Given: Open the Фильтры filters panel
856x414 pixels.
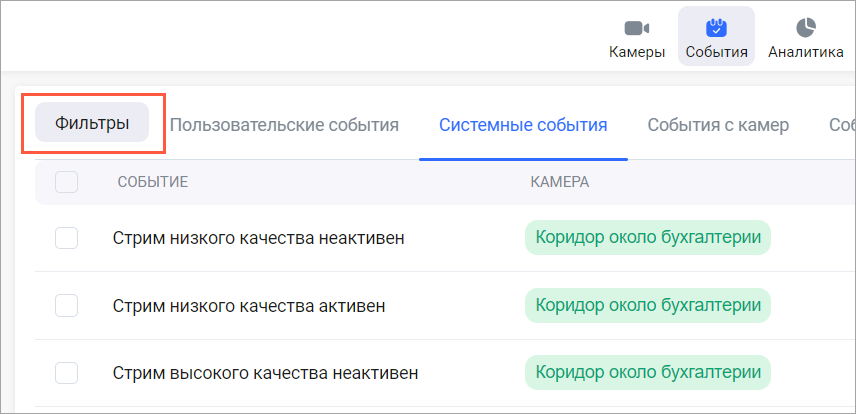Looking at the screenshot, I should click(x=92, y=123).
